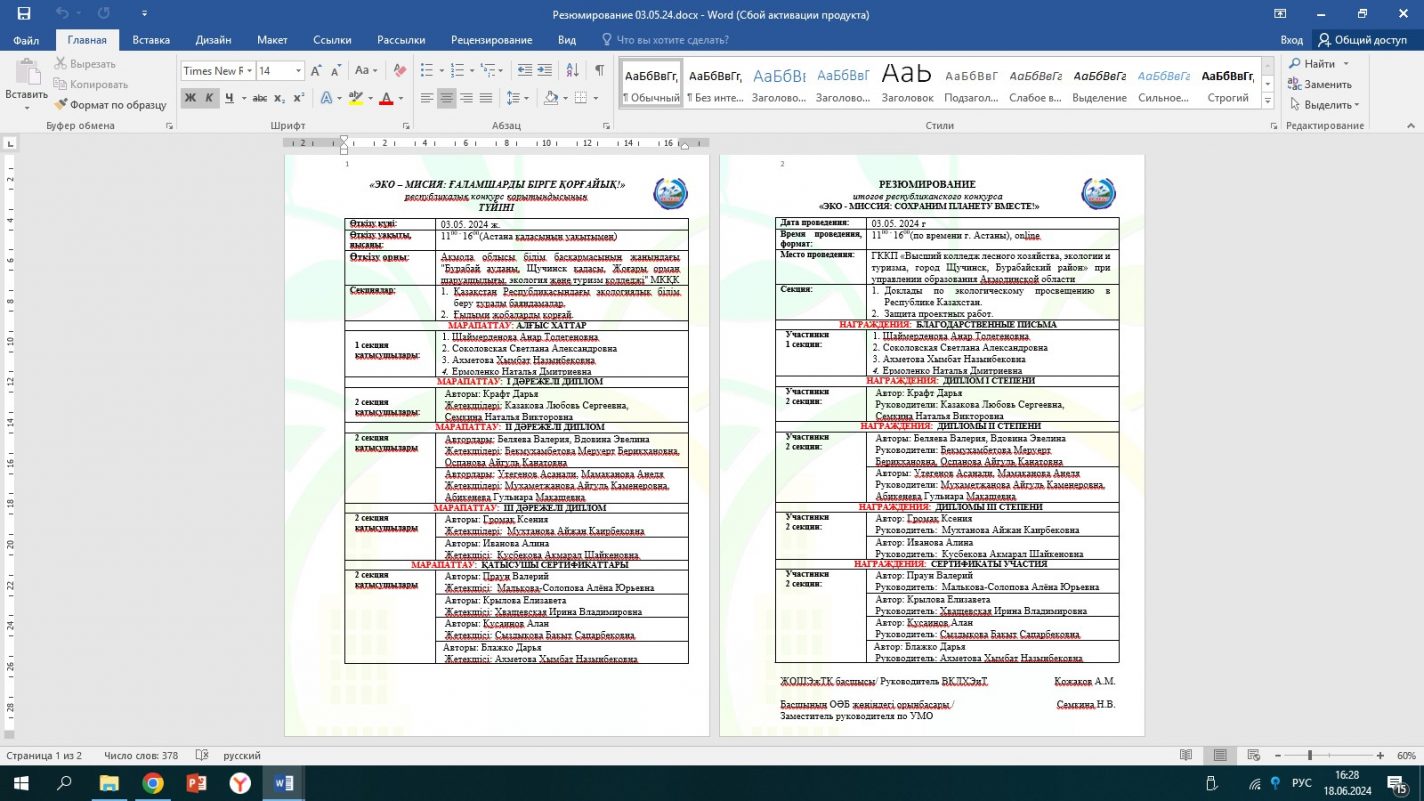Click the Format Painter brush icon
The image size is (1424, 801).
point(61,105)
